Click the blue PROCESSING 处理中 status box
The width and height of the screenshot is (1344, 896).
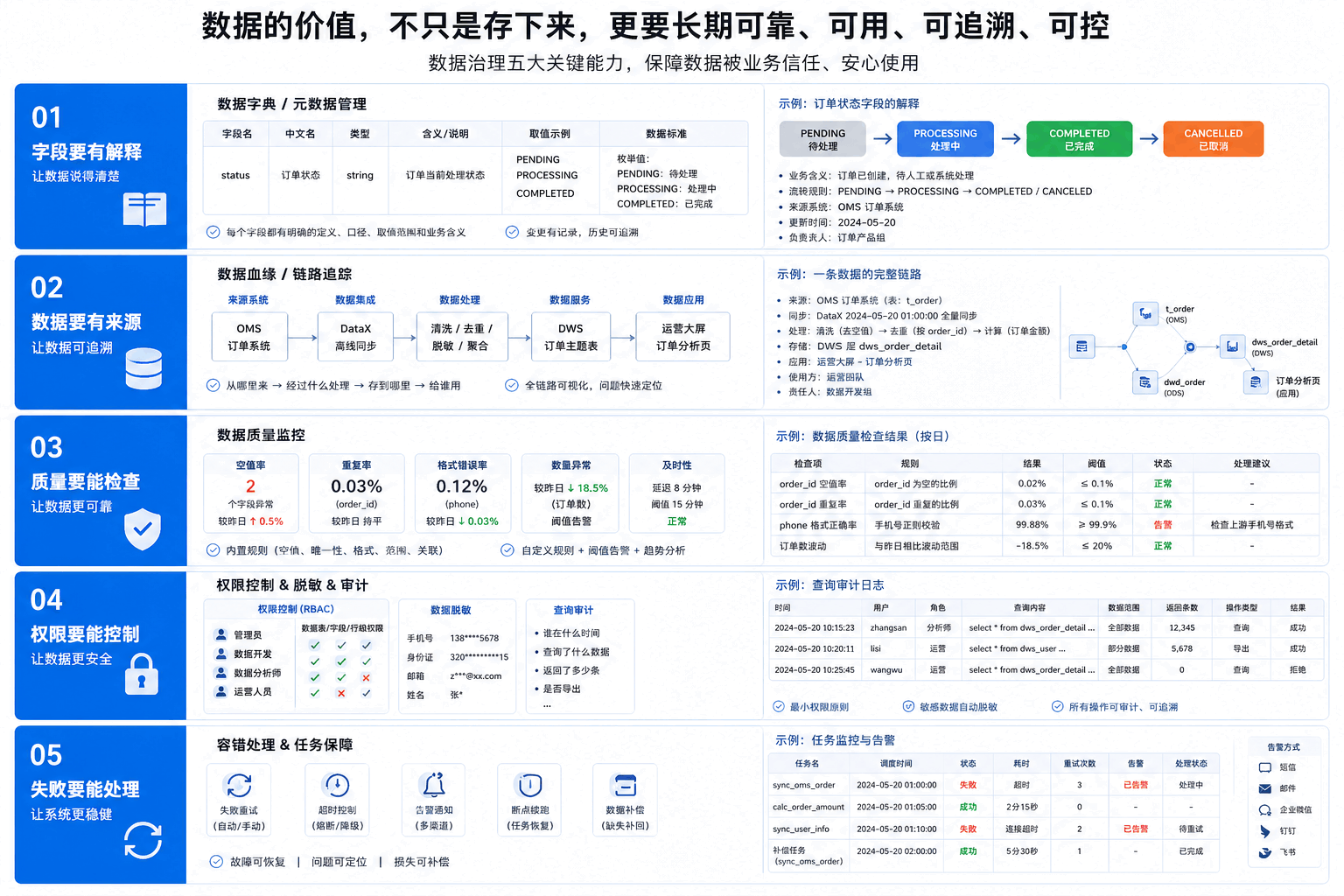click(946, 139)
